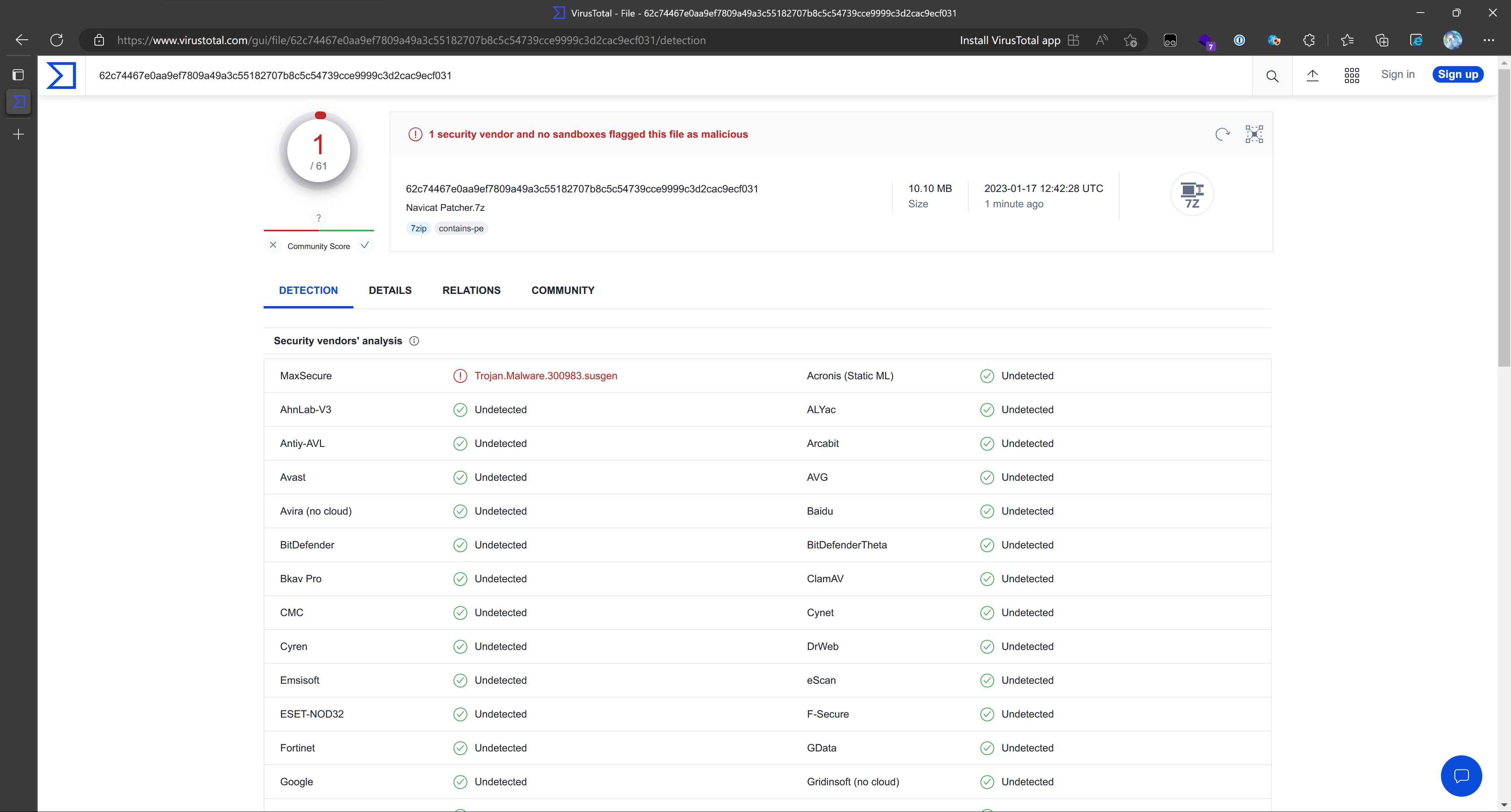Add page to favorites star icon
The height and width of the screenshot is (812, 1511).
tap(1130, 40)
